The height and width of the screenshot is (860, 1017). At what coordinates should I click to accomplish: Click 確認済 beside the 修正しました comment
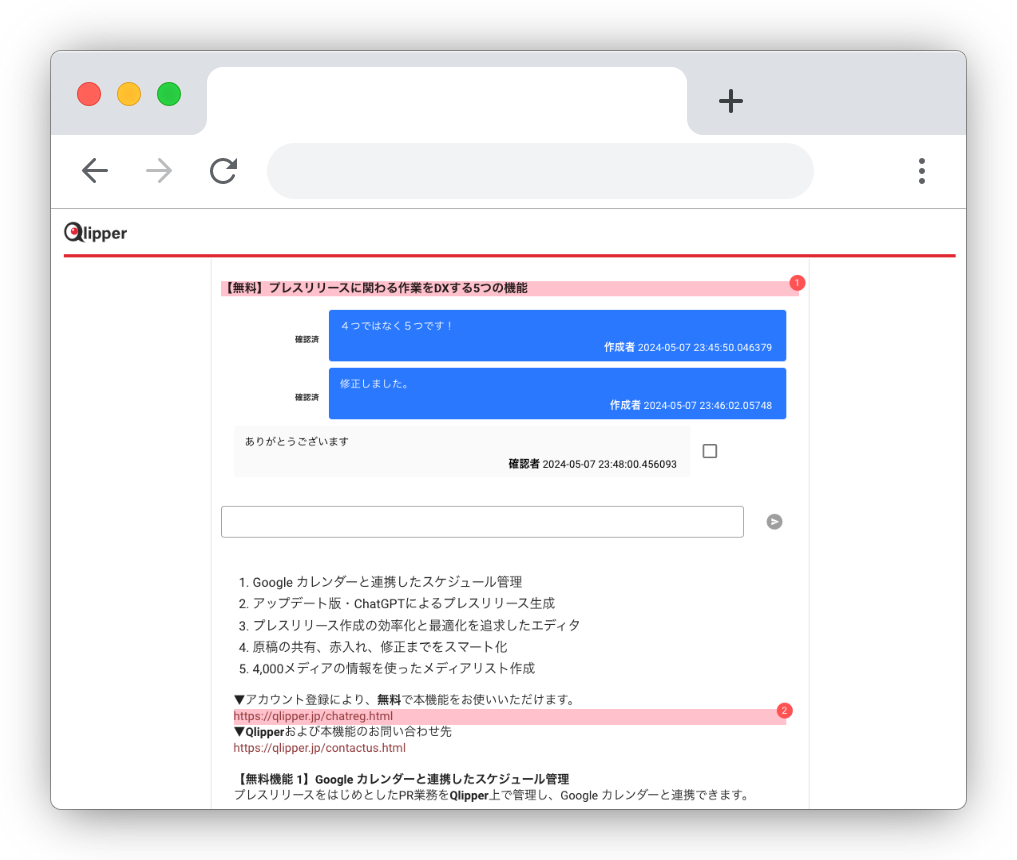click(306, 397)
